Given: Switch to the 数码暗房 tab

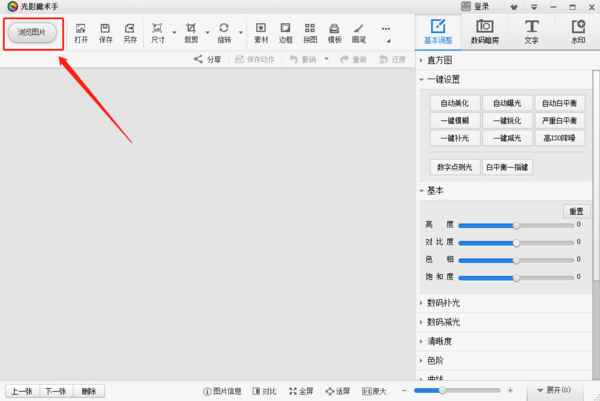Looking at the screenshot, I should (x=484, y=32).
